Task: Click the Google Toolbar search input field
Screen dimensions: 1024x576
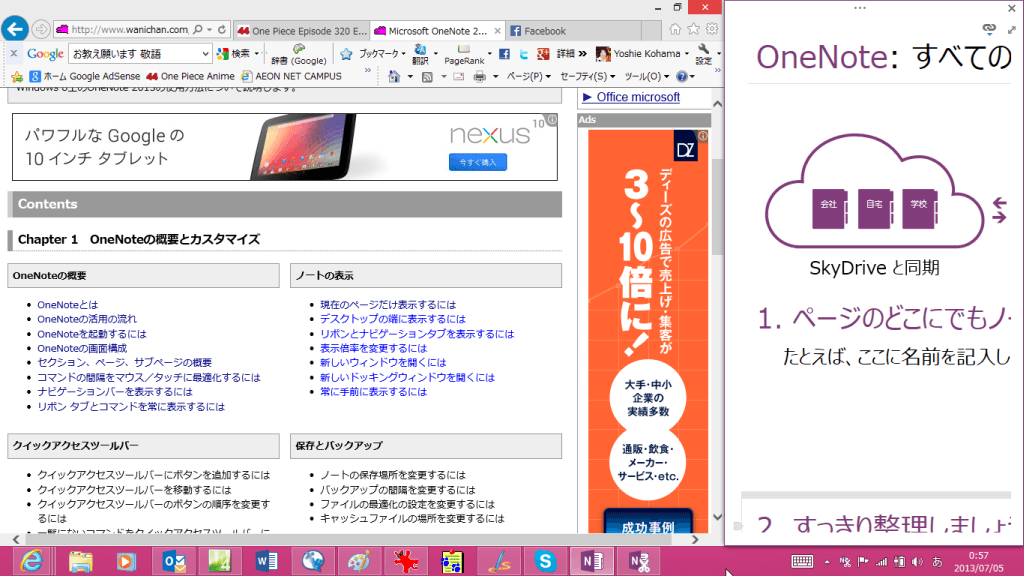Action: 135,54
